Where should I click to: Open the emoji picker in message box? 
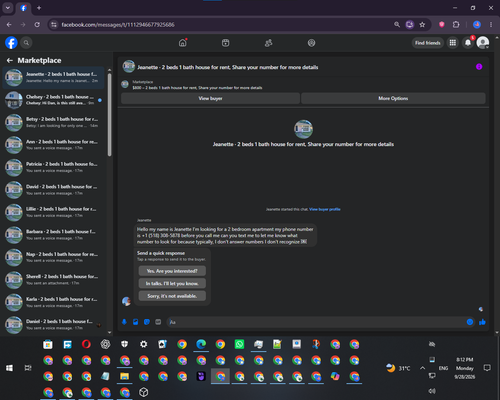470,322
